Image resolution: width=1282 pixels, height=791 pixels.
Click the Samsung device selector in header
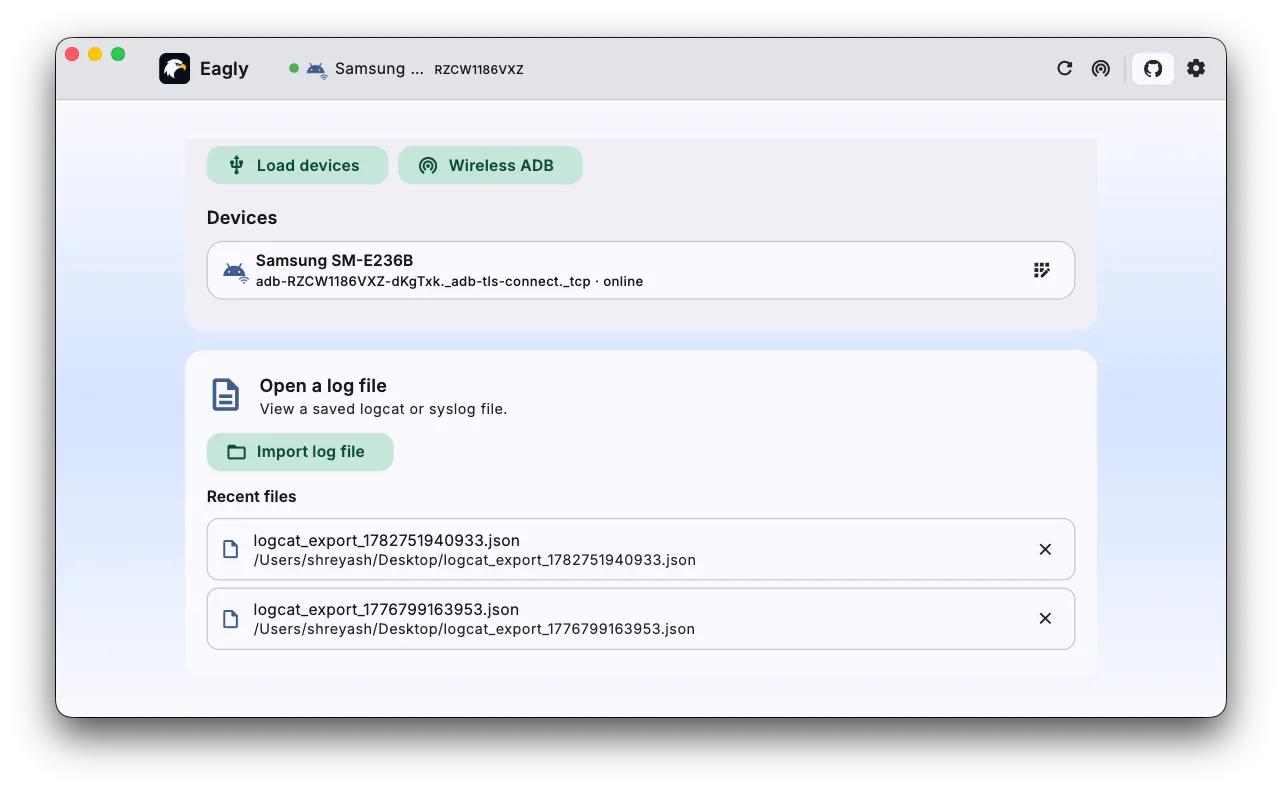tap(407, 69)
